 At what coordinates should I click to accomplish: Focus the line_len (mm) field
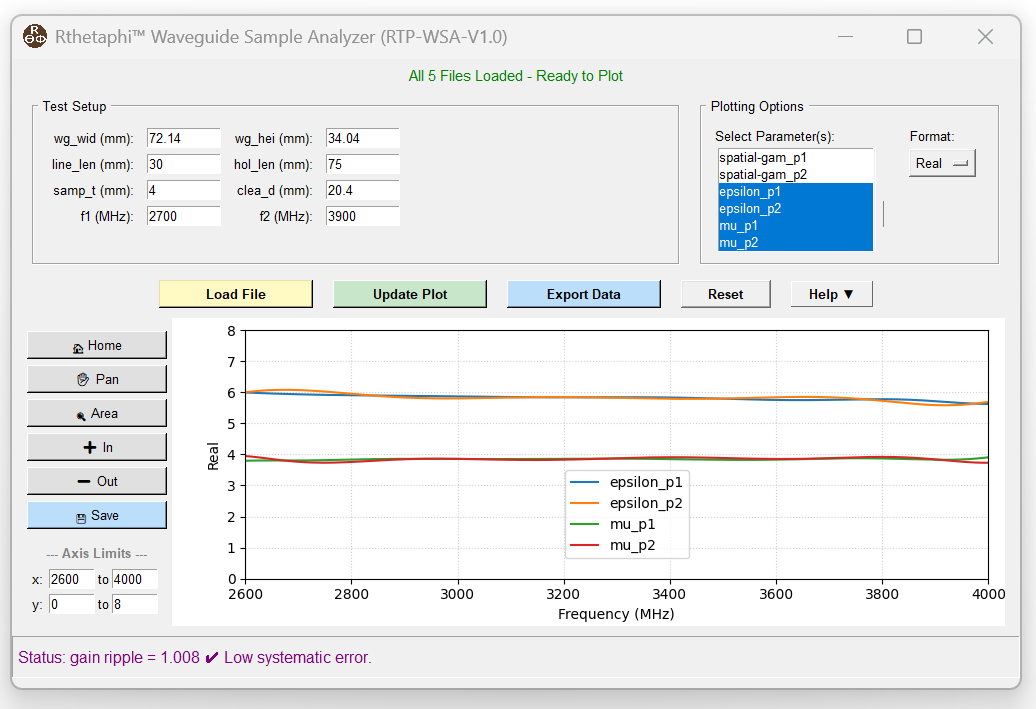click(x=184, y=165)
